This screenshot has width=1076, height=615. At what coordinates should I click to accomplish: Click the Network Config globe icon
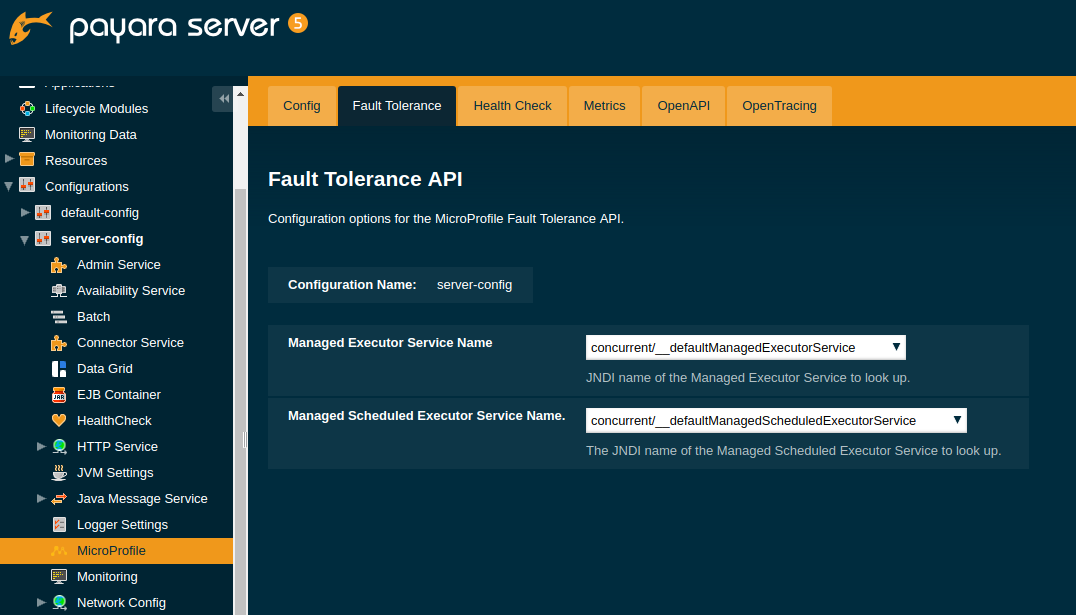click(x=59, y=602)
